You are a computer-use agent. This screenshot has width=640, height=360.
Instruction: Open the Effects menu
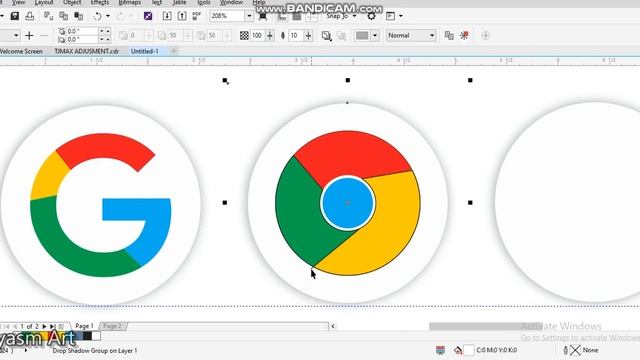coord(100,2)
